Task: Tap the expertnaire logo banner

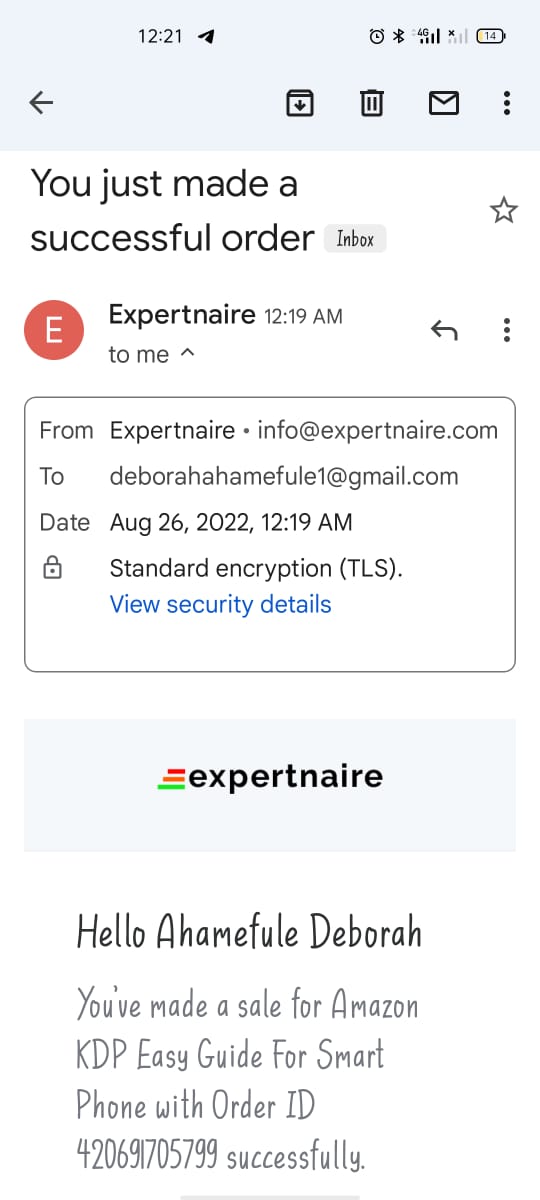Action: tap(270, 777)
